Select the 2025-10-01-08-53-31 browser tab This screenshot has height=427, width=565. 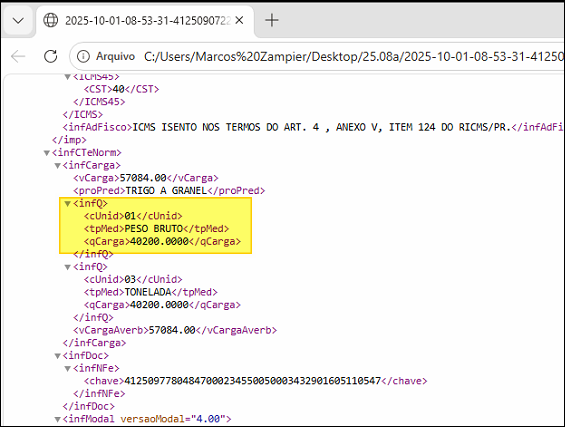click(x=145, y=21)
